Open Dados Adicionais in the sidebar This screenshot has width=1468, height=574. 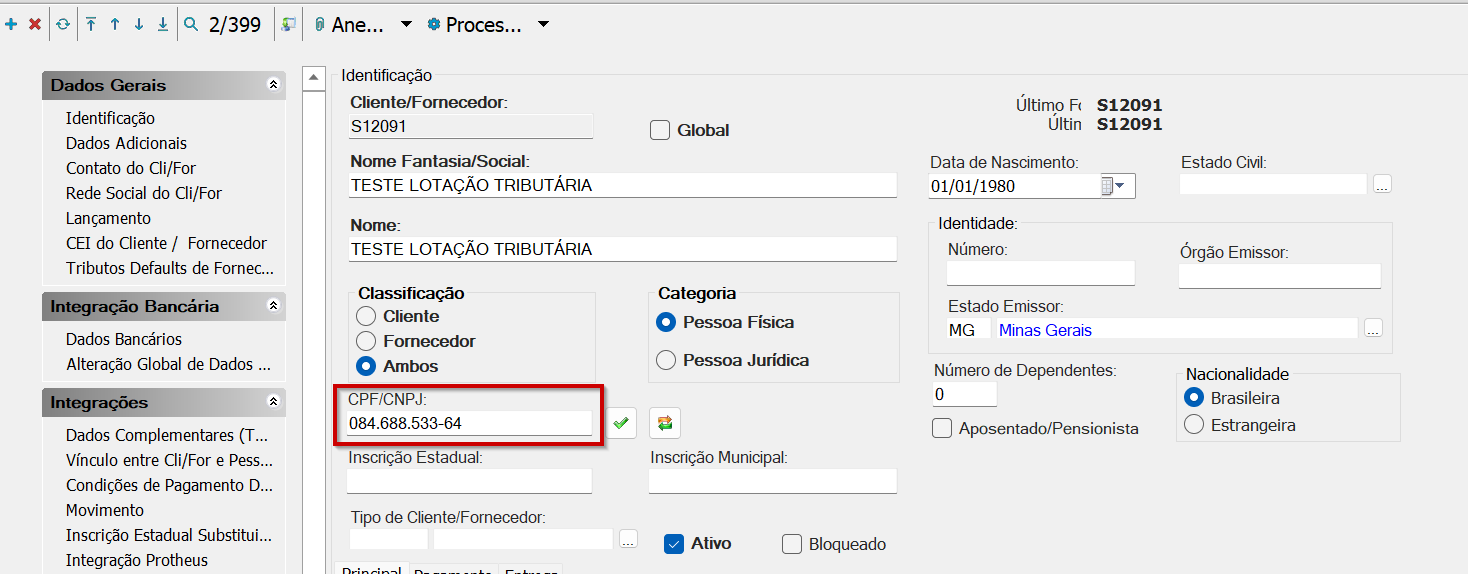click(126, 143)
